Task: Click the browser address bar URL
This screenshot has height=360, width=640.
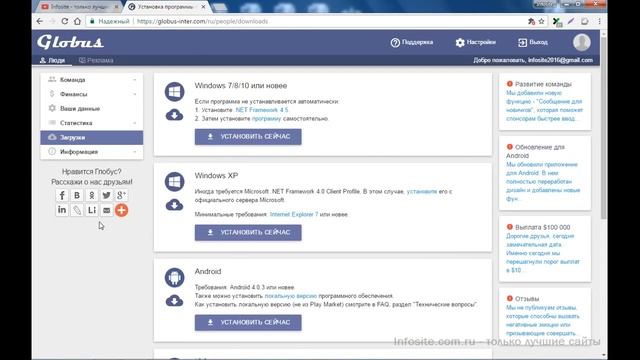Action: click(x=202, y=21)
